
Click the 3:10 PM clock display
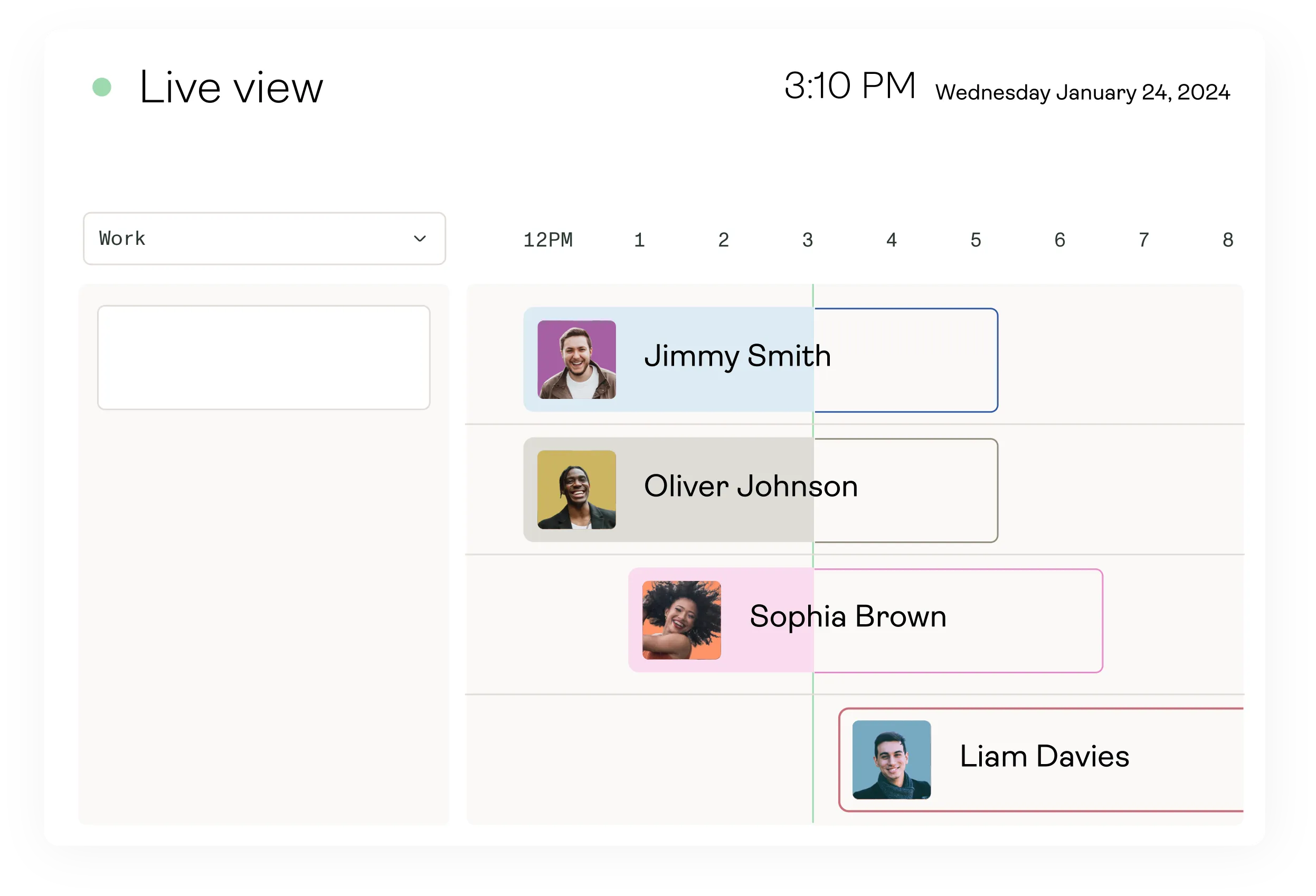[850, 86]
